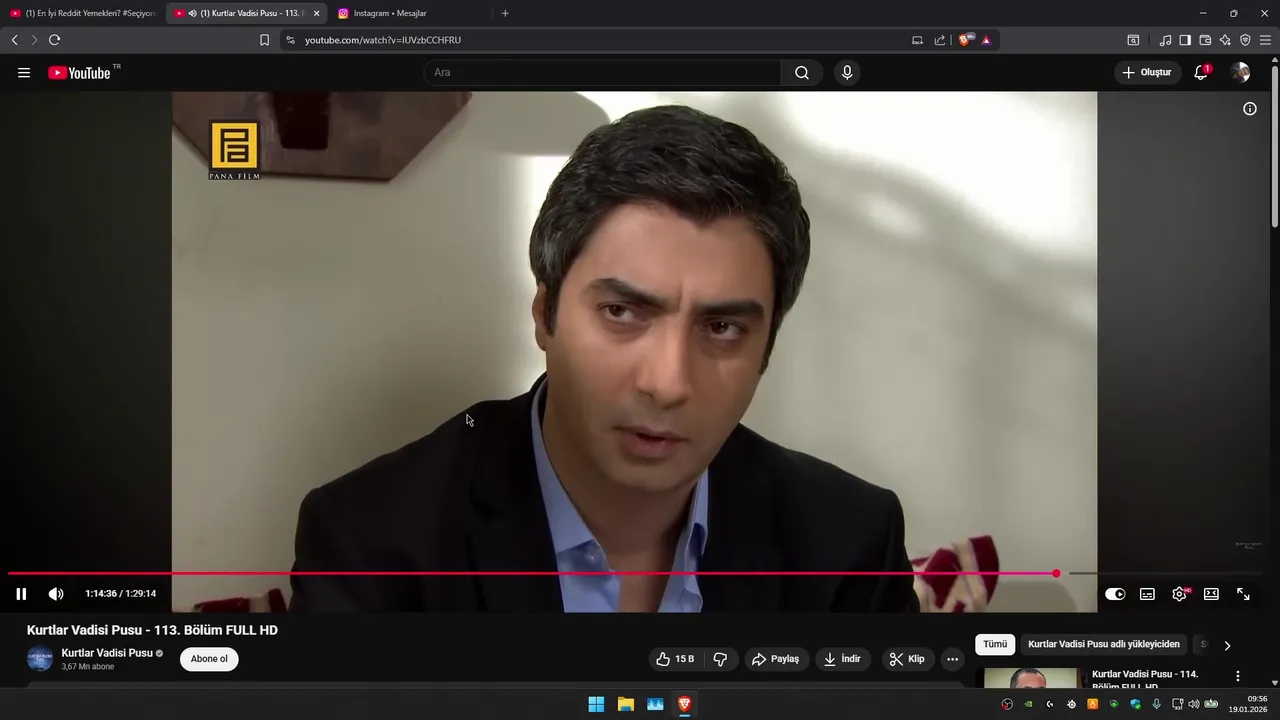1280x720 pixels.
Task: Go forward in browser history
Action: tap(34, 40)
